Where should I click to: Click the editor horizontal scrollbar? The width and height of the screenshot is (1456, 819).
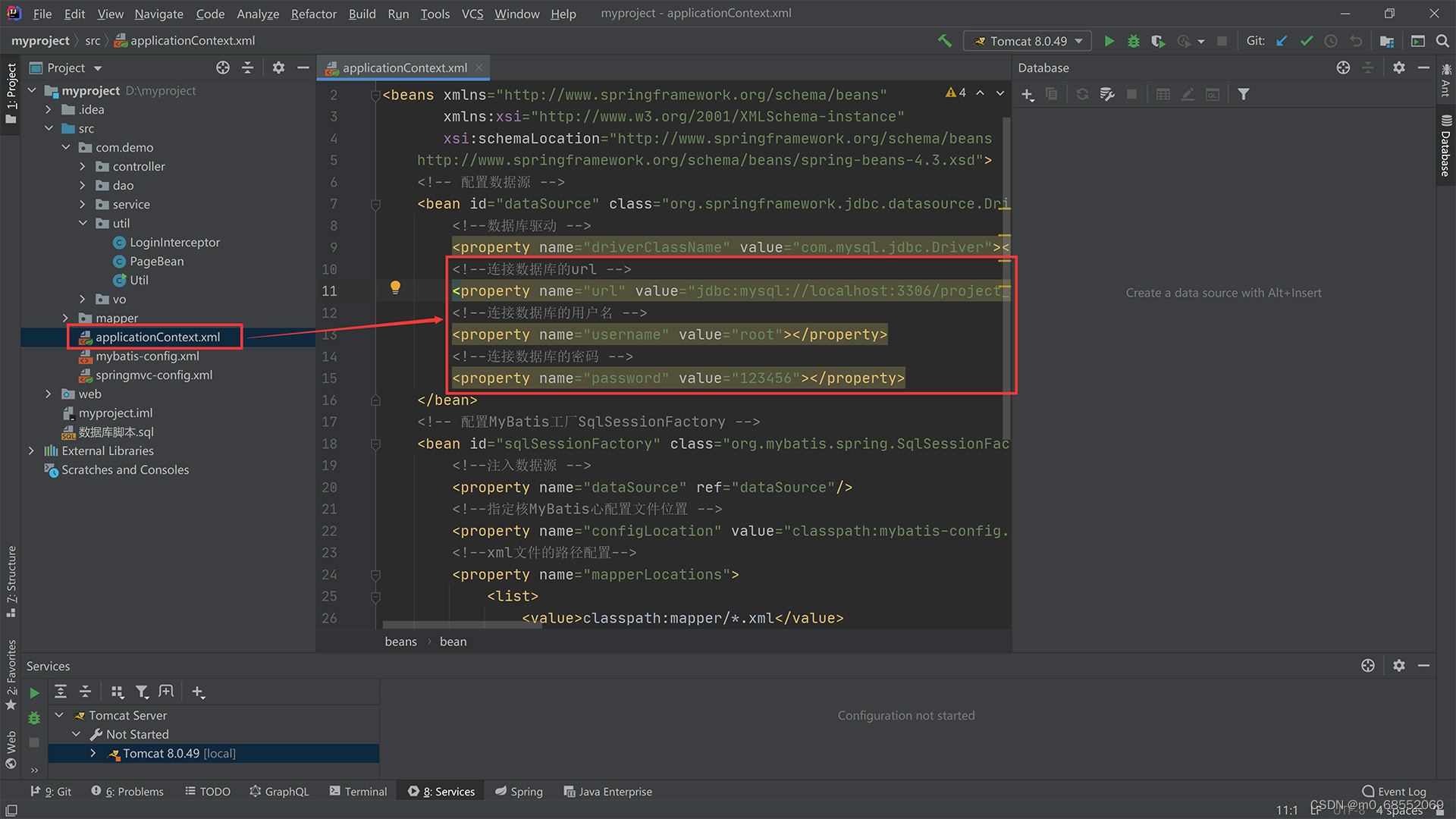coord(463,625)
